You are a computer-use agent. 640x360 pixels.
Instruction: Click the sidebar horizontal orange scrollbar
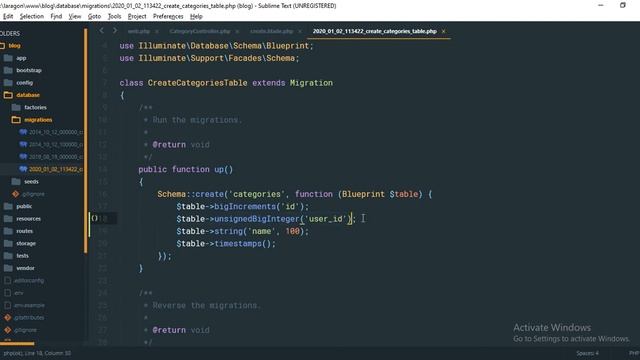(17, 344)
